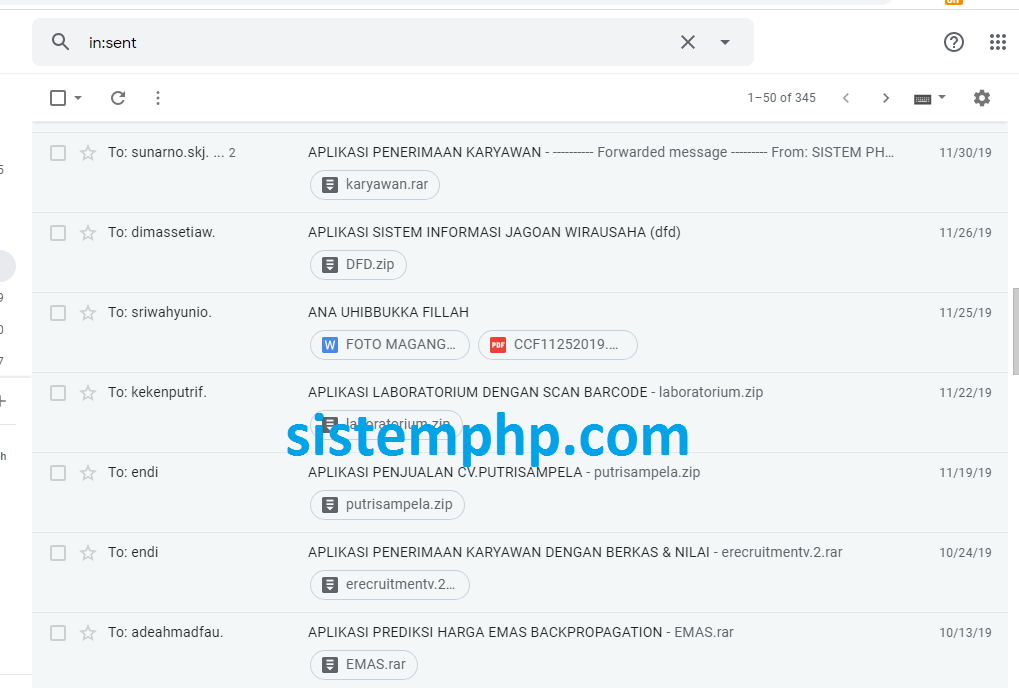Open the Help question mark icon
1019x688 pixels.
(x=953, y=42)
